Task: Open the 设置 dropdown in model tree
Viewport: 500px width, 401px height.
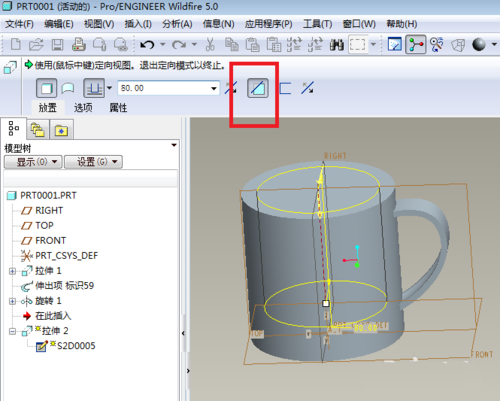Action: click(x=93, y=162)
